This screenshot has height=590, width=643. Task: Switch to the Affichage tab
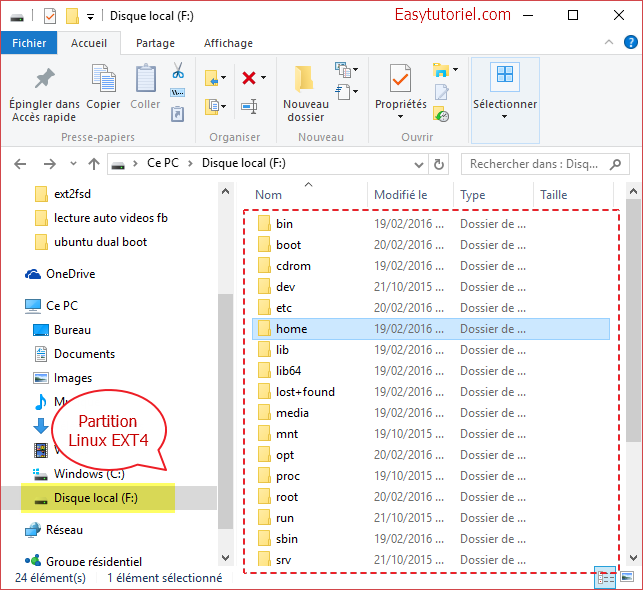tap(227, 44)
